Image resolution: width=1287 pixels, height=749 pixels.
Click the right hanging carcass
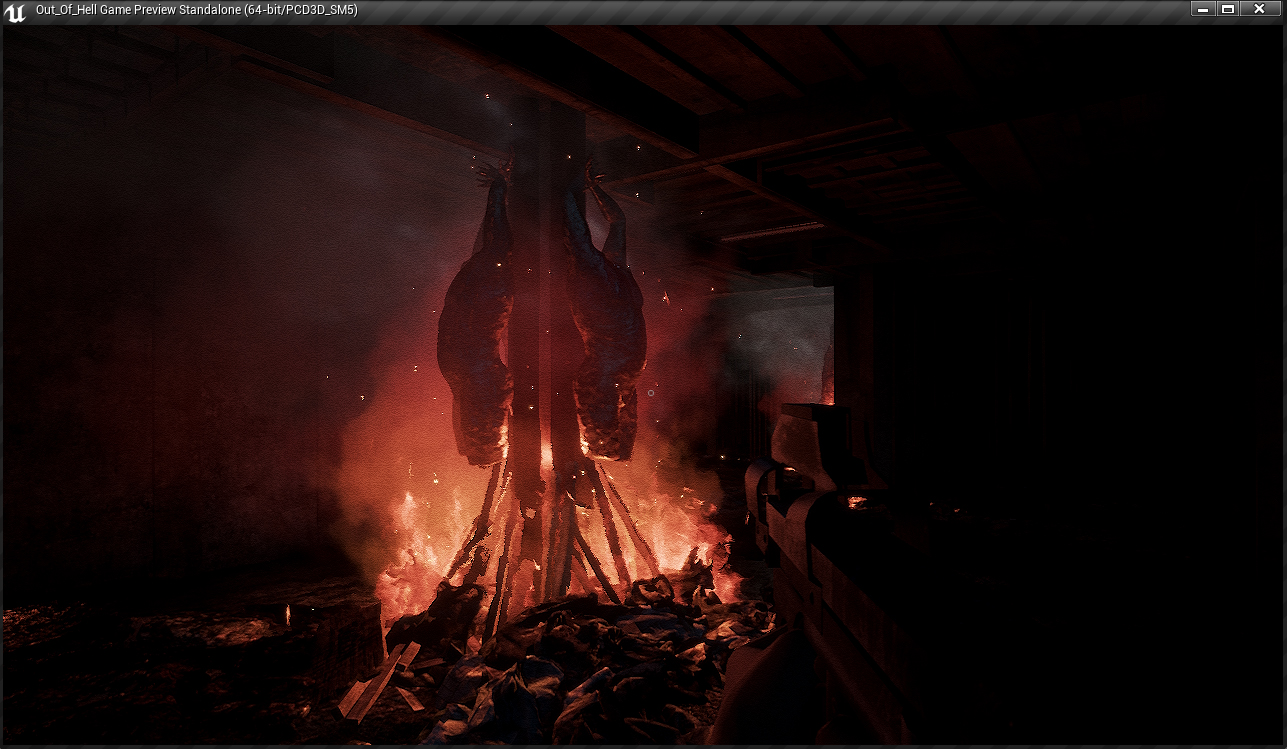click(607, 340)
